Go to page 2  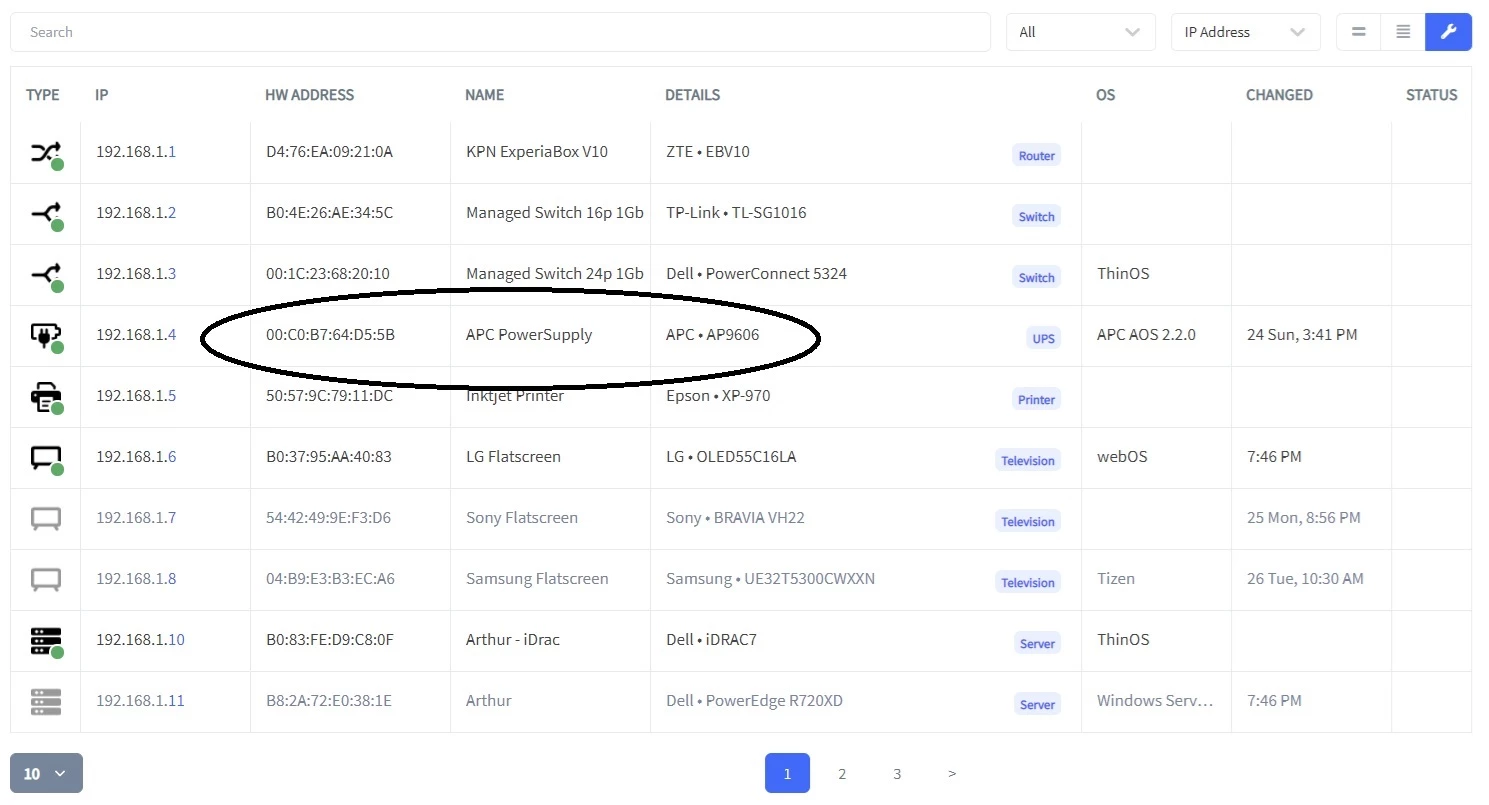842,773
